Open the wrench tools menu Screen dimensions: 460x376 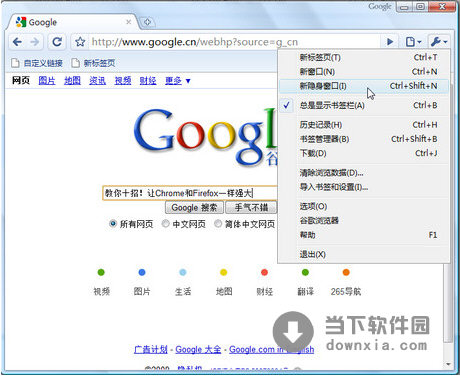[438, 42]
